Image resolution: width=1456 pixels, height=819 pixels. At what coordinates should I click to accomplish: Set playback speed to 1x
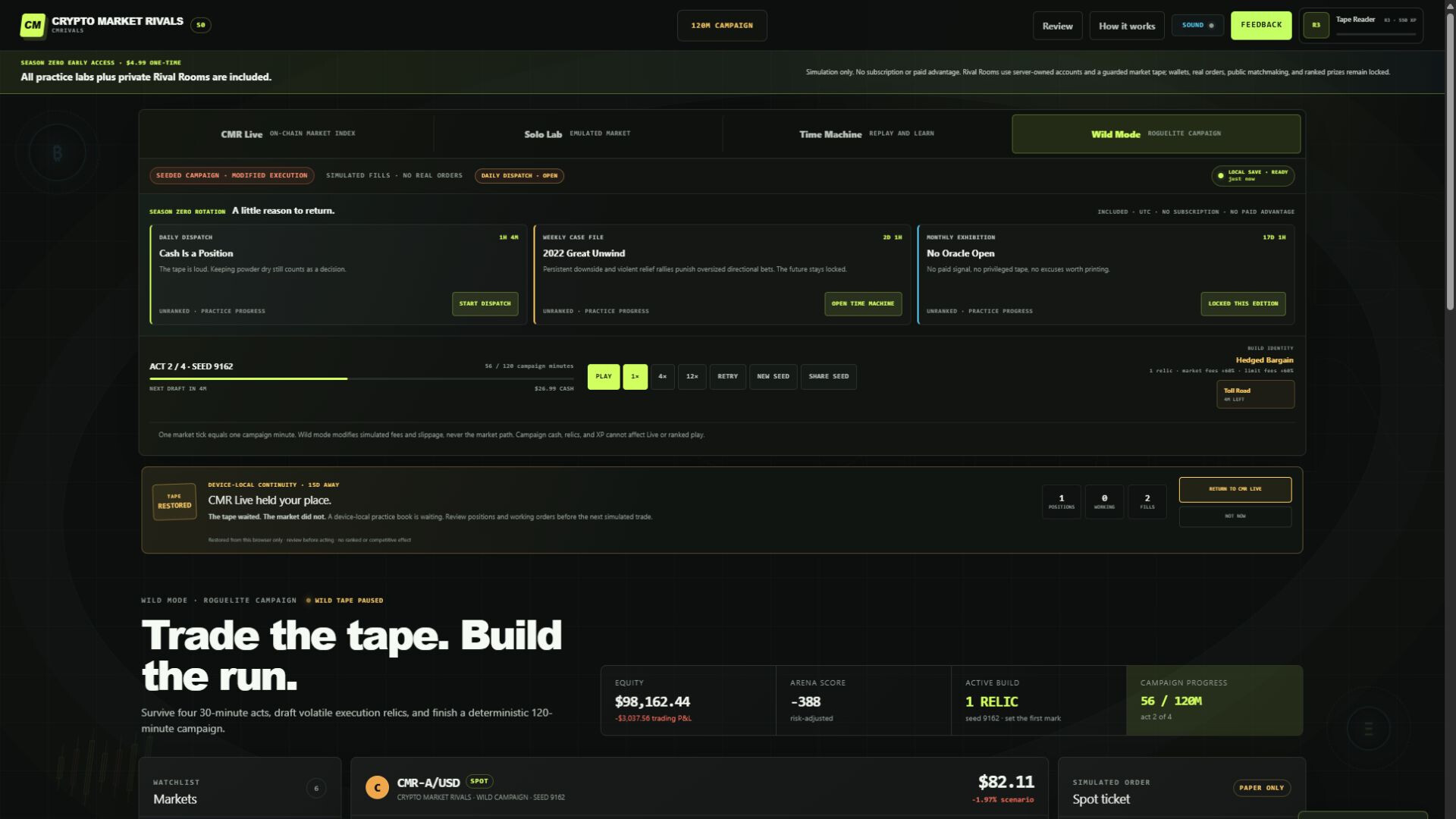pyautogui.click(x=635, y=377)
